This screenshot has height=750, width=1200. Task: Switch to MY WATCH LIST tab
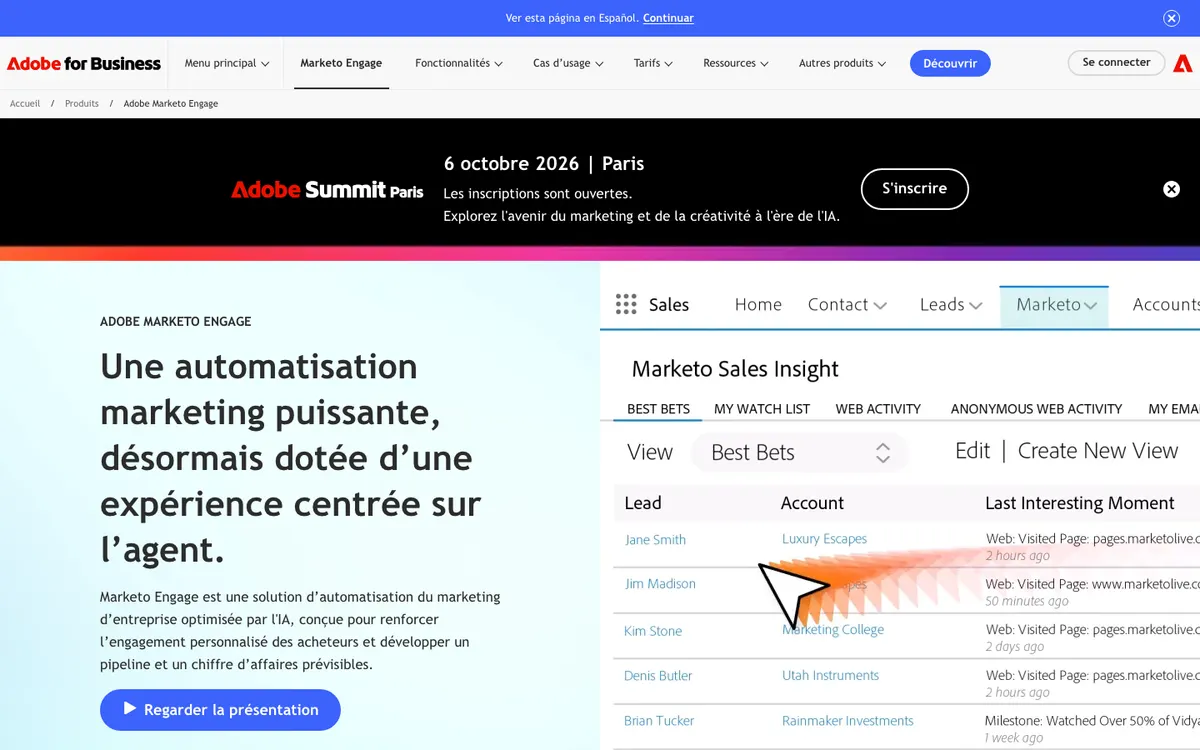762,409
